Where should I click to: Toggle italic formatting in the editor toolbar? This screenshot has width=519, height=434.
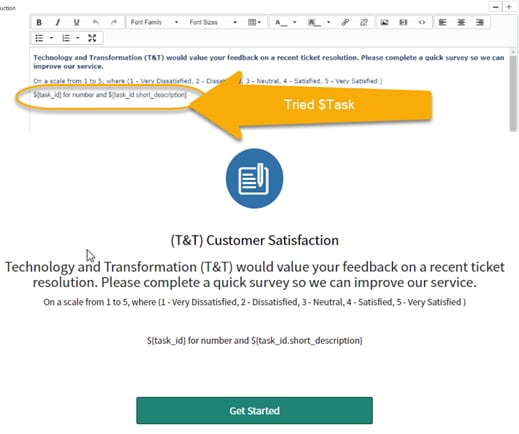coord(58,22)
